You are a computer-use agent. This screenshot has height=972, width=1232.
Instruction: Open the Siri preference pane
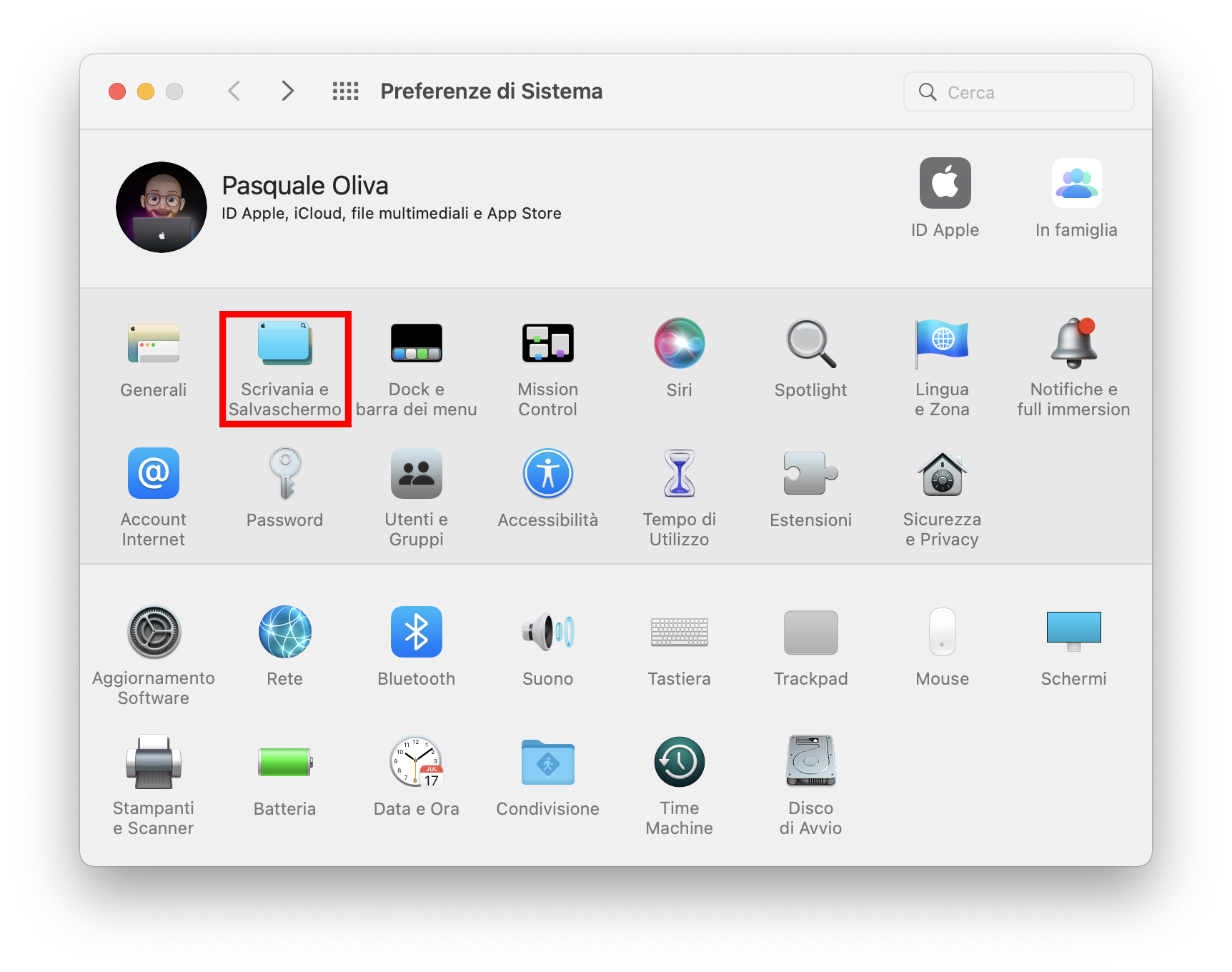[679, 344]
